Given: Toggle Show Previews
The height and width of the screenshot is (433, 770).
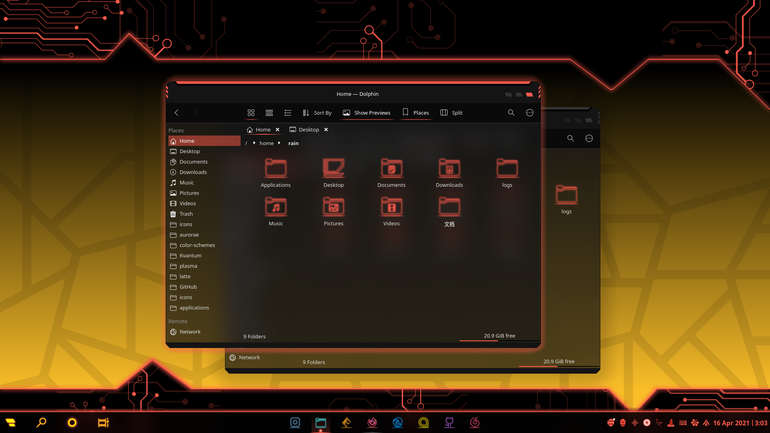Looking at the screenshot, I should click(366, 113).
